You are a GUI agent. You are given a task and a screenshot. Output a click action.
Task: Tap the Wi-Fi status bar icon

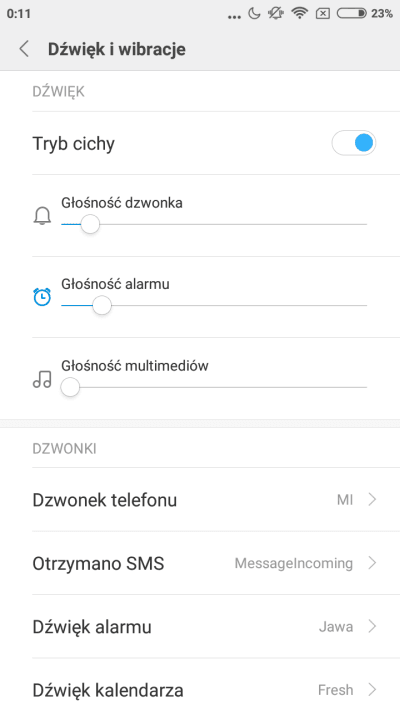pos(299,14)
